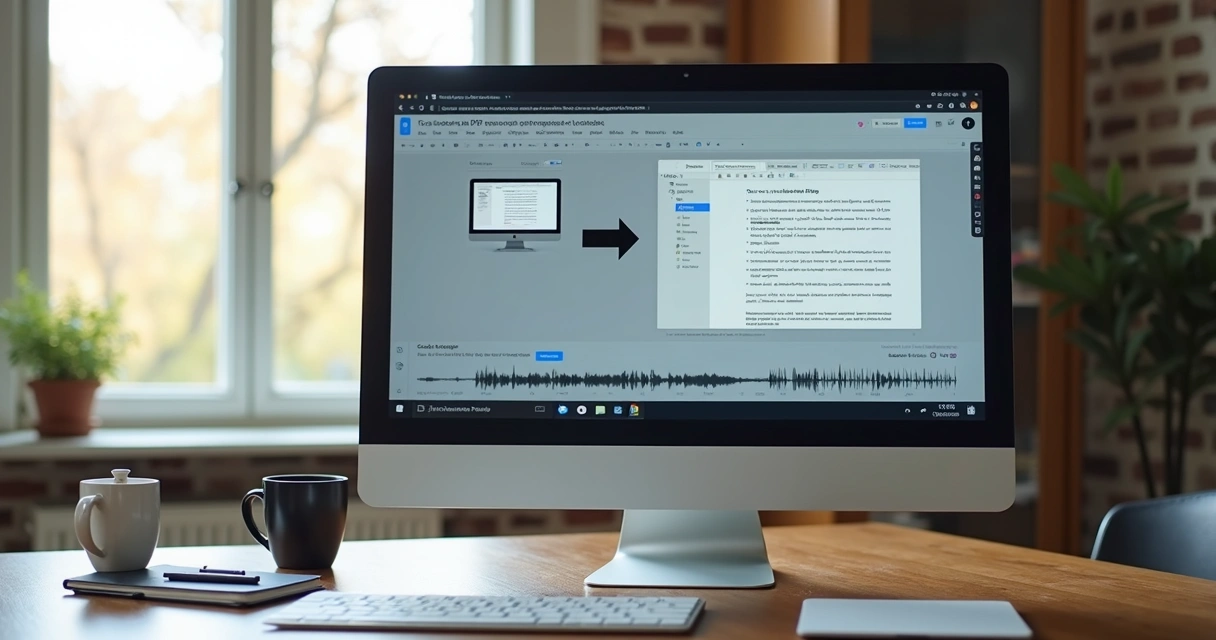Select the highlighted blue item in the embedded sidebar
This screenshot has height=640, width=1216.
(693, 207)
